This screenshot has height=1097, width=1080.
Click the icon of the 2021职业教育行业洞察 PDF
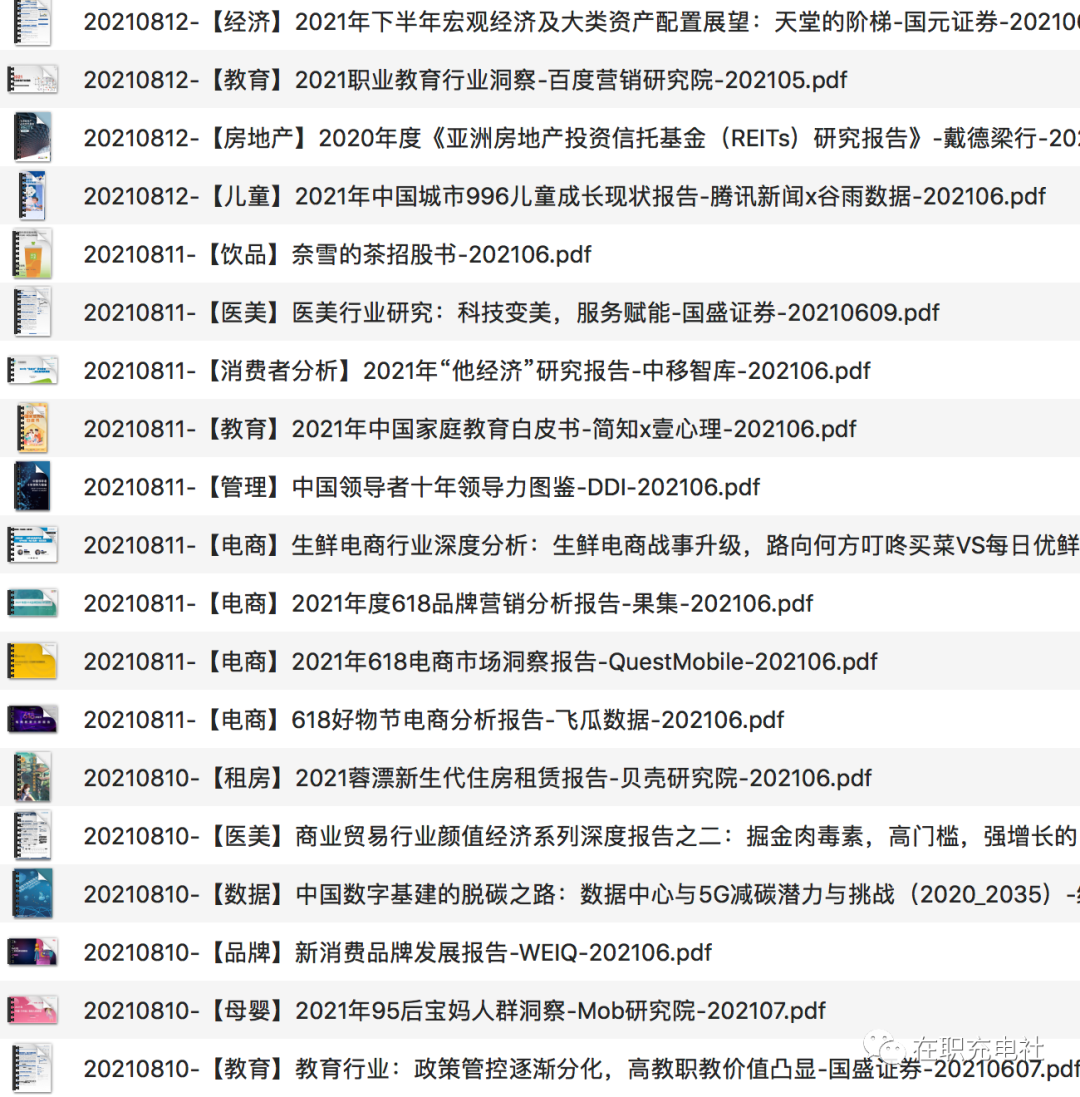tap(32, 80)
